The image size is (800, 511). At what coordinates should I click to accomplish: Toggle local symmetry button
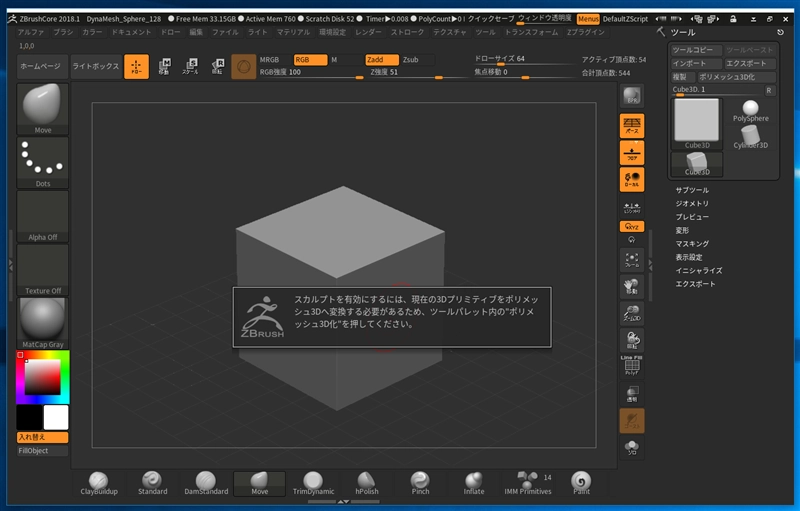[x=632, y=180]
